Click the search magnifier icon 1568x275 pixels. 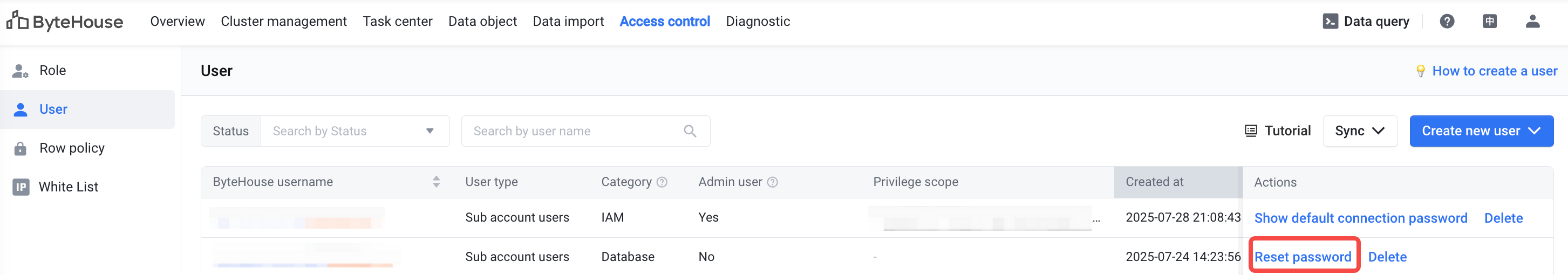point(690,131)
